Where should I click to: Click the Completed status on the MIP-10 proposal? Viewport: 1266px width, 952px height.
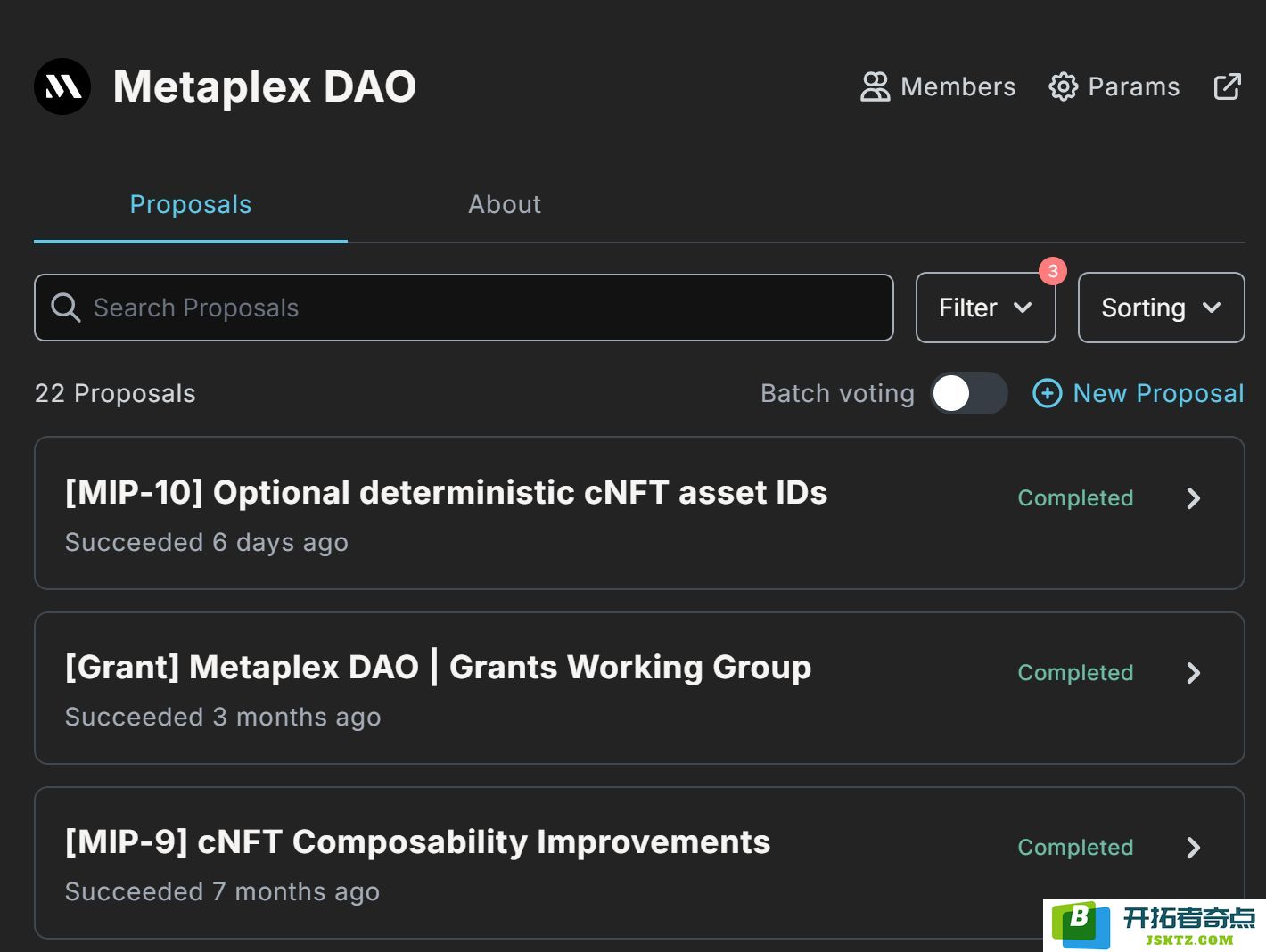coord(1076,498)
